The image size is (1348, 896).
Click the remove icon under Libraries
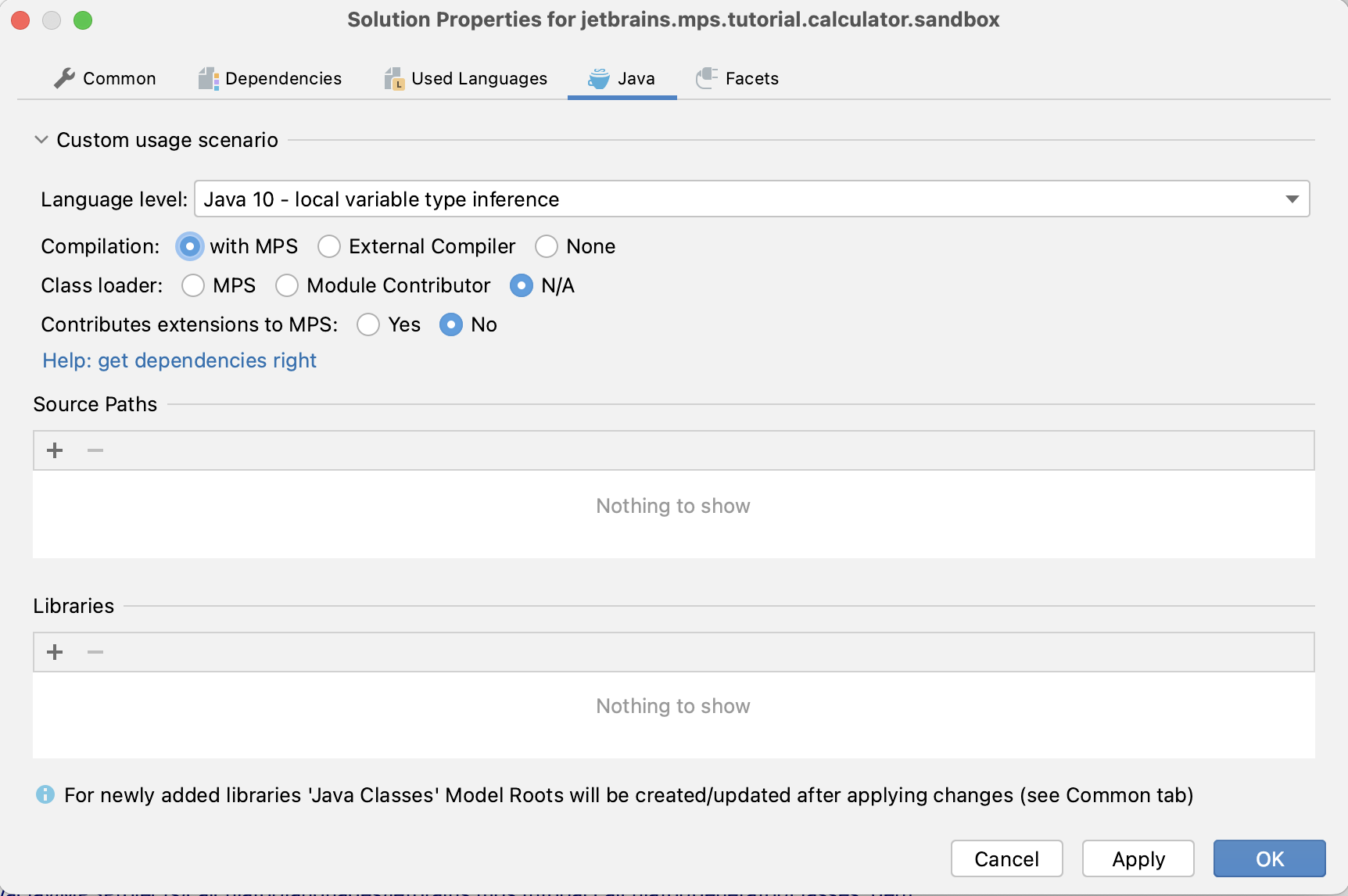[x=95, y=652]
